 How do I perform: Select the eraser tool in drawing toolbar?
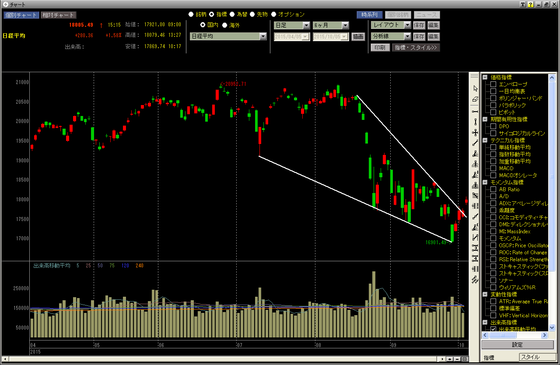pyautogui.click(x=475, y=99)
